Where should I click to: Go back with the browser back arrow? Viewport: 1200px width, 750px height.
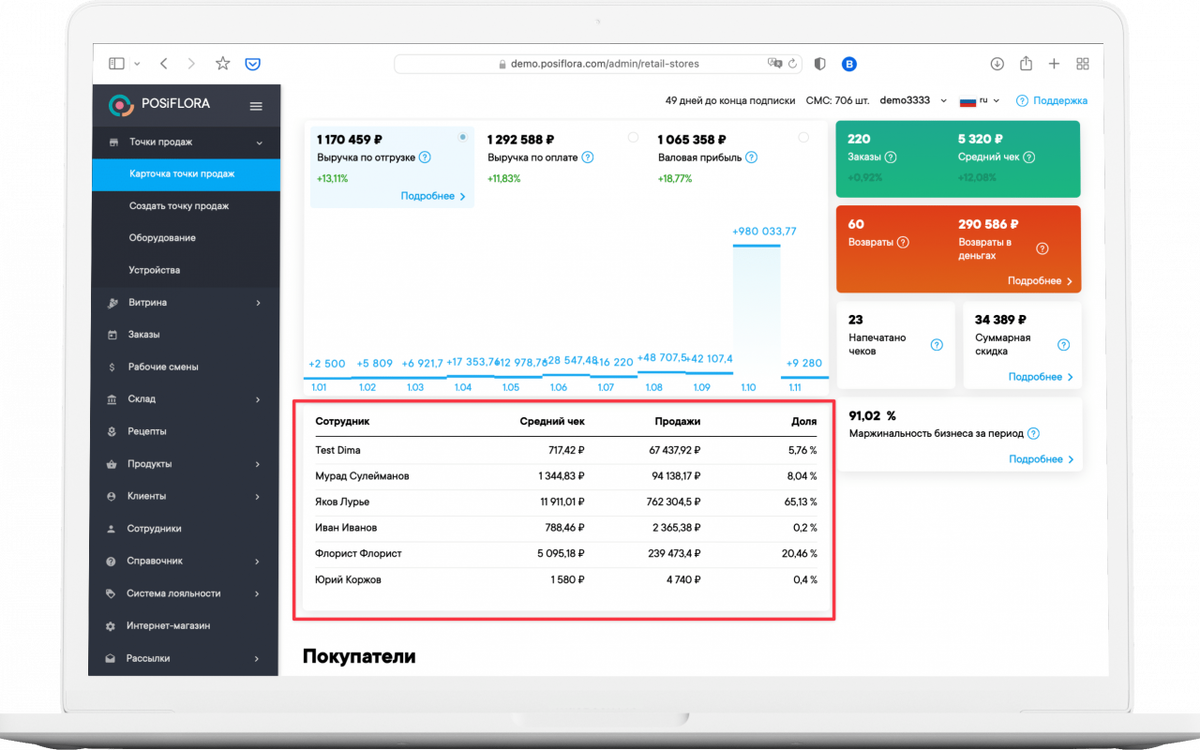click(x=164, y=63)
